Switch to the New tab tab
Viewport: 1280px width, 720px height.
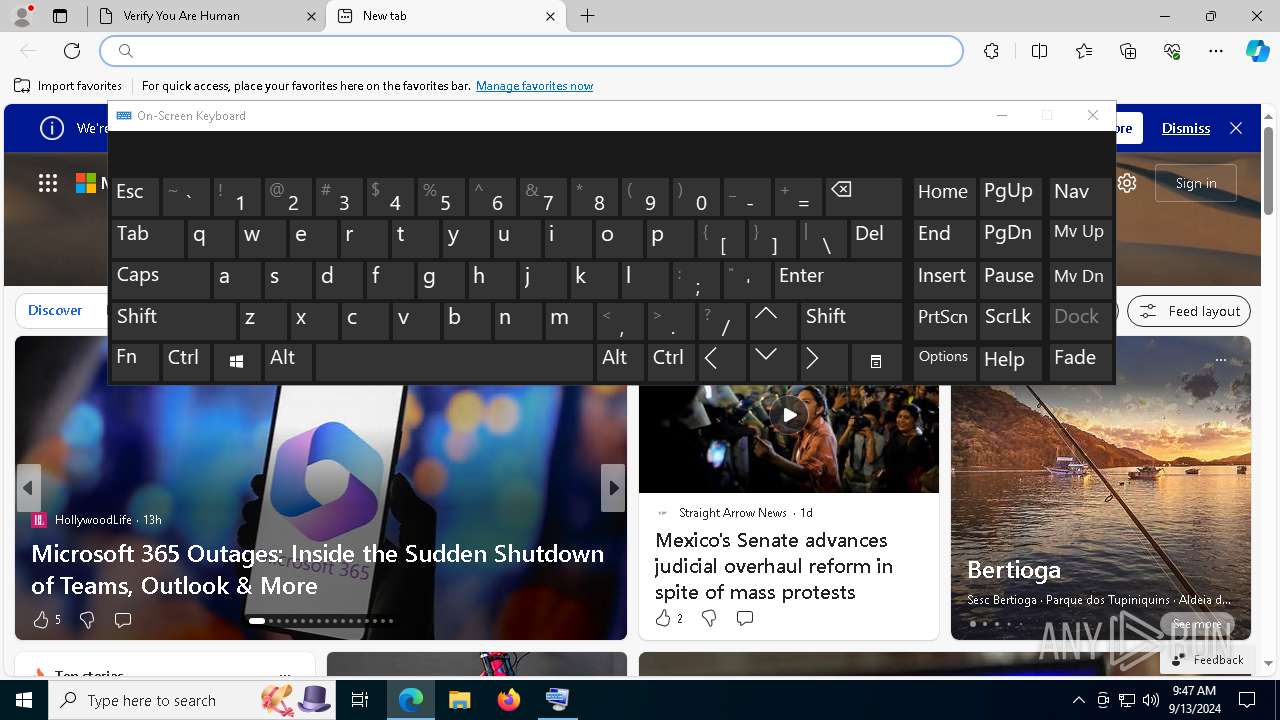(447, 16)
